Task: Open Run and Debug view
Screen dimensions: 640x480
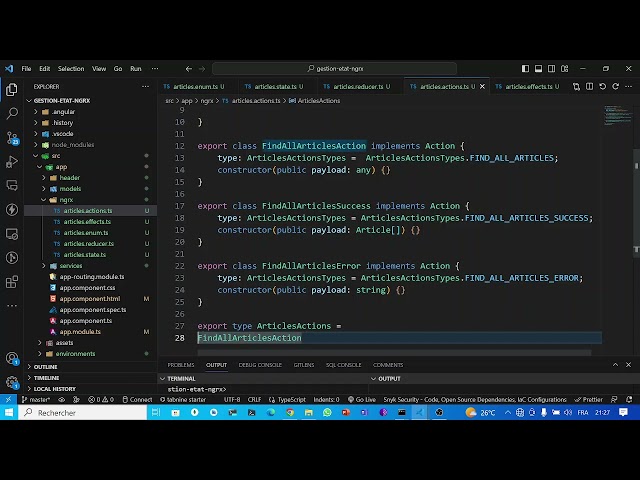Action: (12, 162)
